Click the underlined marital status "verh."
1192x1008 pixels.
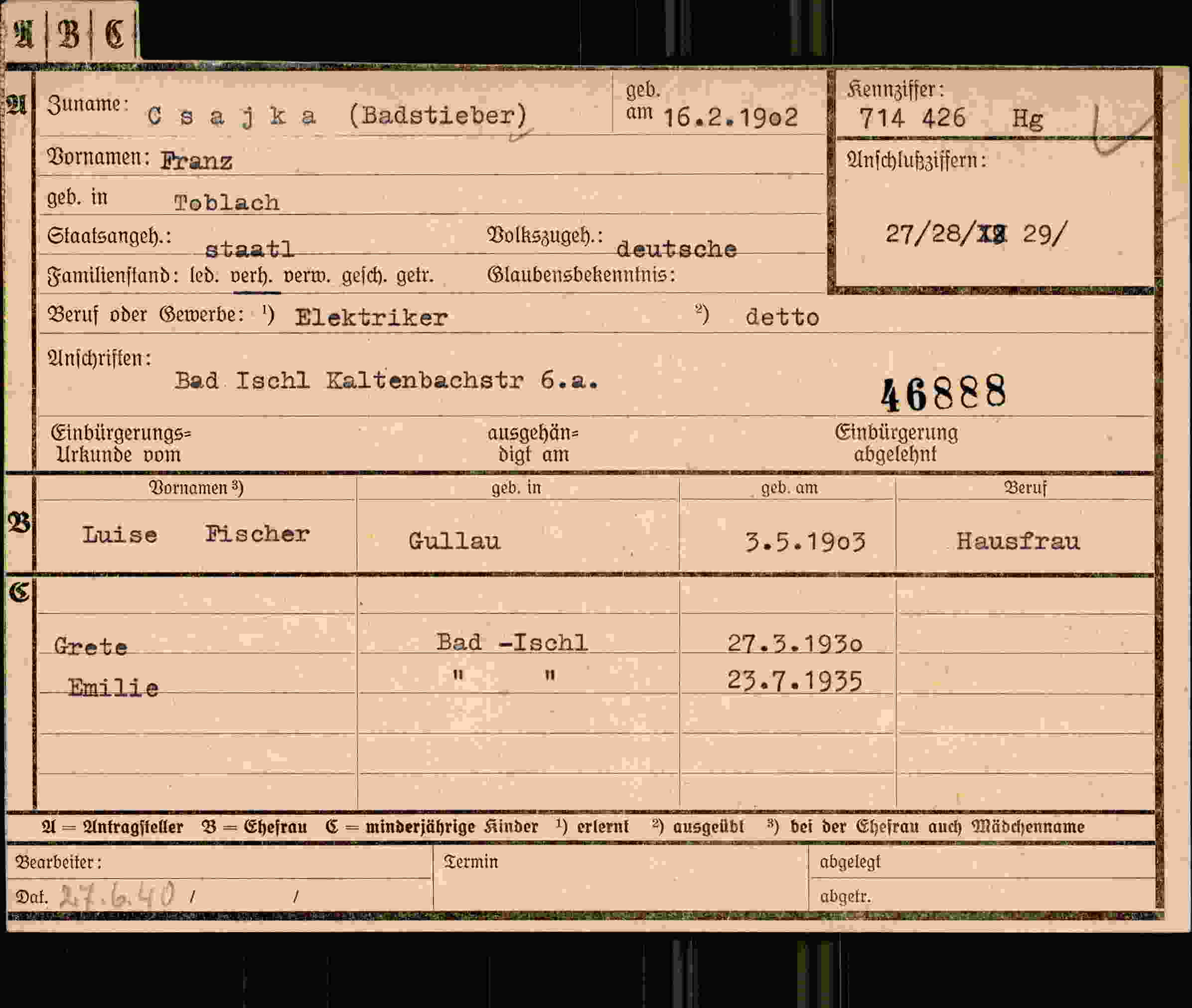252,276
